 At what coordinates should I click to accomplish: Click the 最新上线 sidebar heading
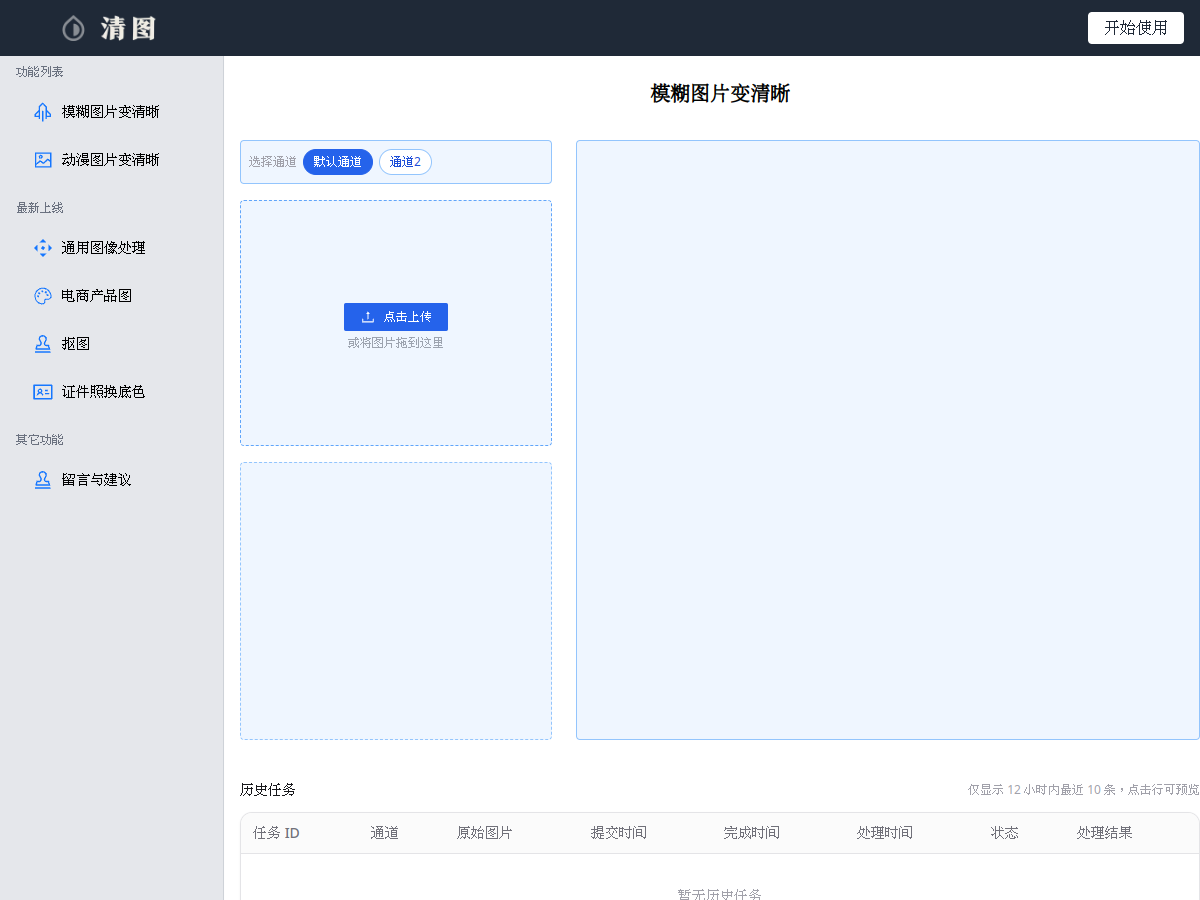[x=40, y=208]
